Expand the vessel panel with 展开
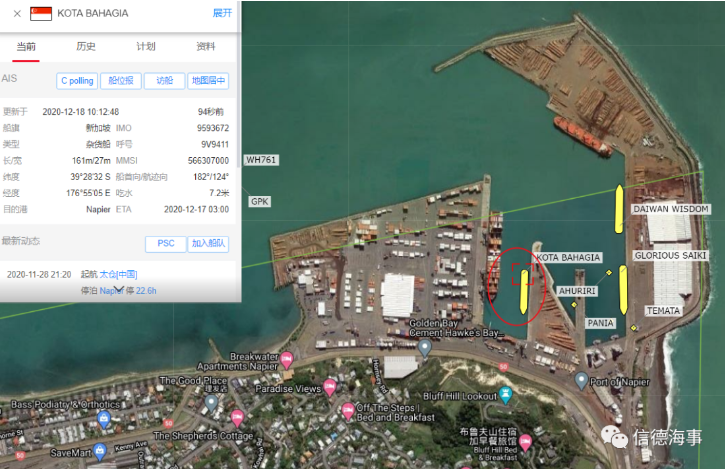Viewport: 725px width, 469px height. click(222, 14)
